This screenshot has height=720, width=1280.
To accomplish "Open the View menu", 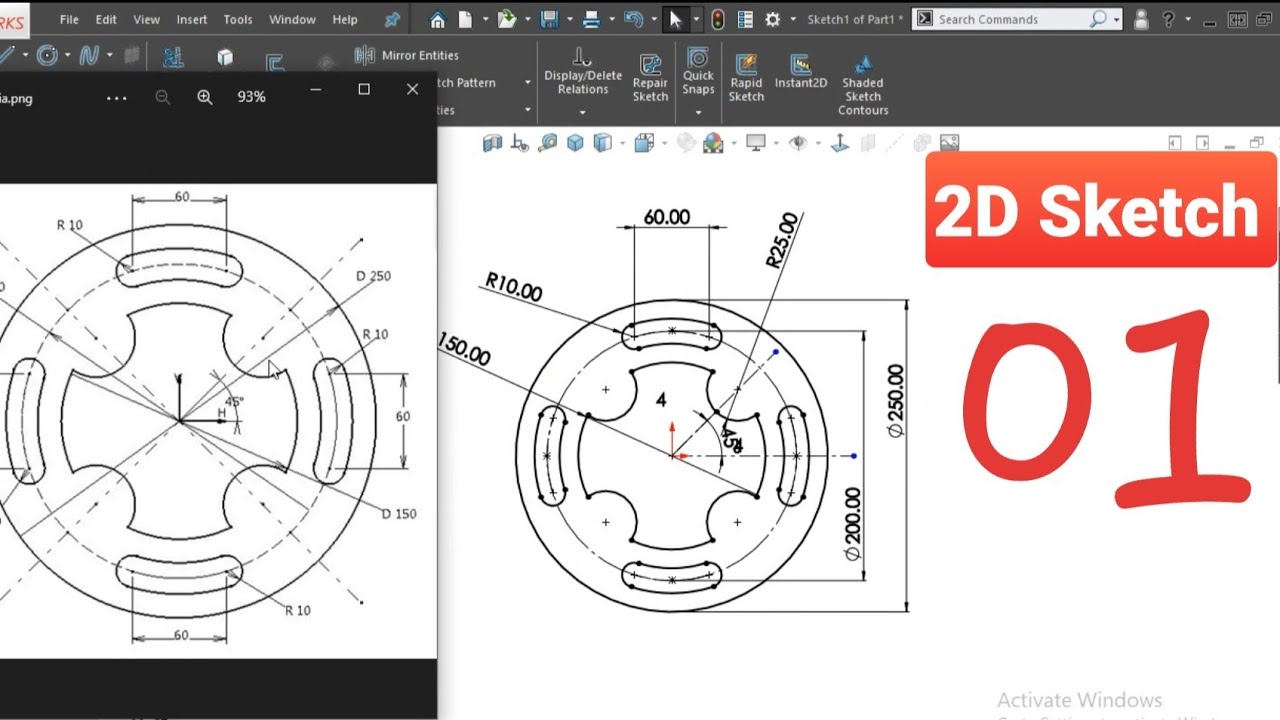I will 146,19.
